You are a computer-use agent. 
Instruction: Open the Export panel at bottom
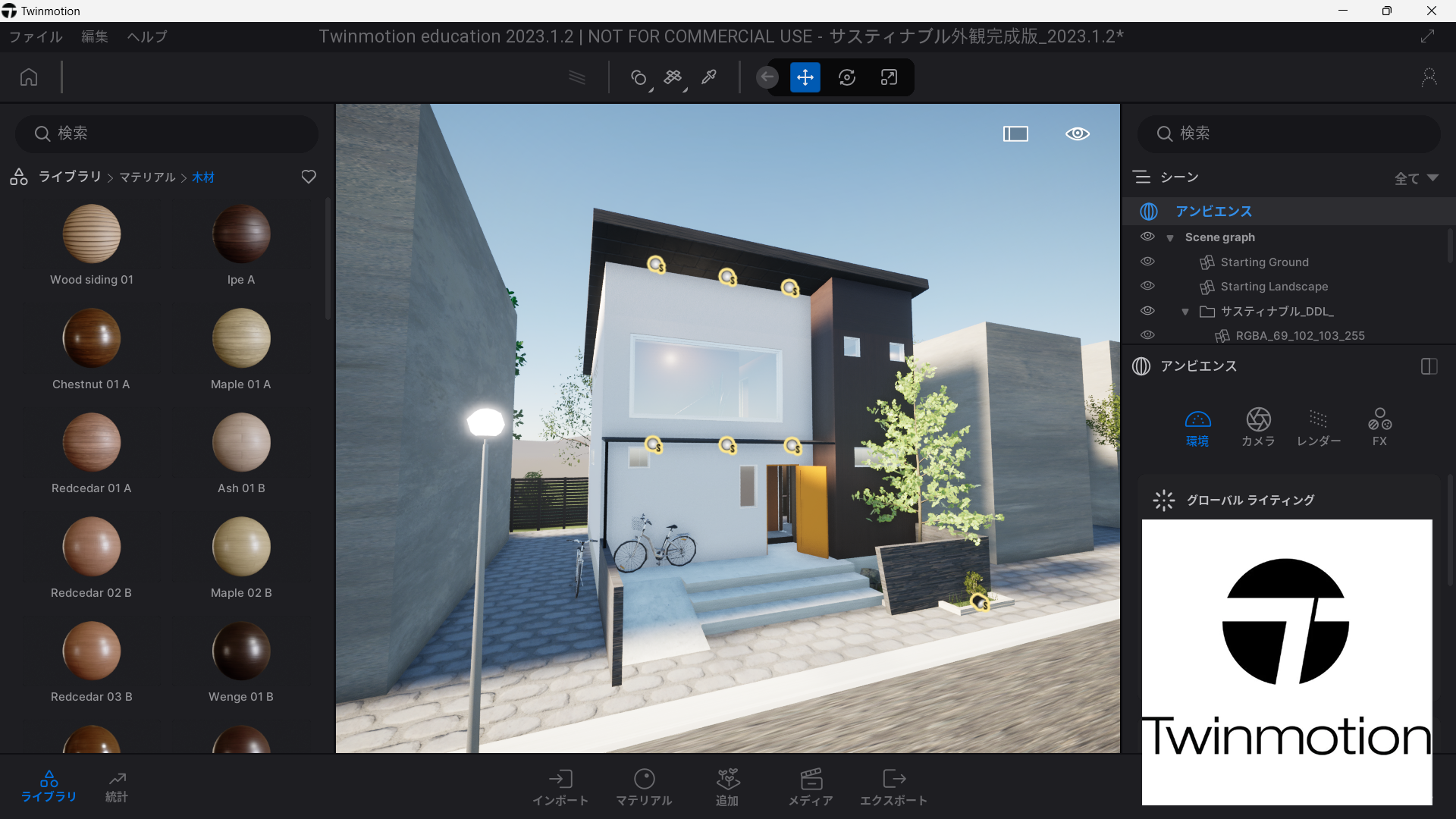click(893, 786)
